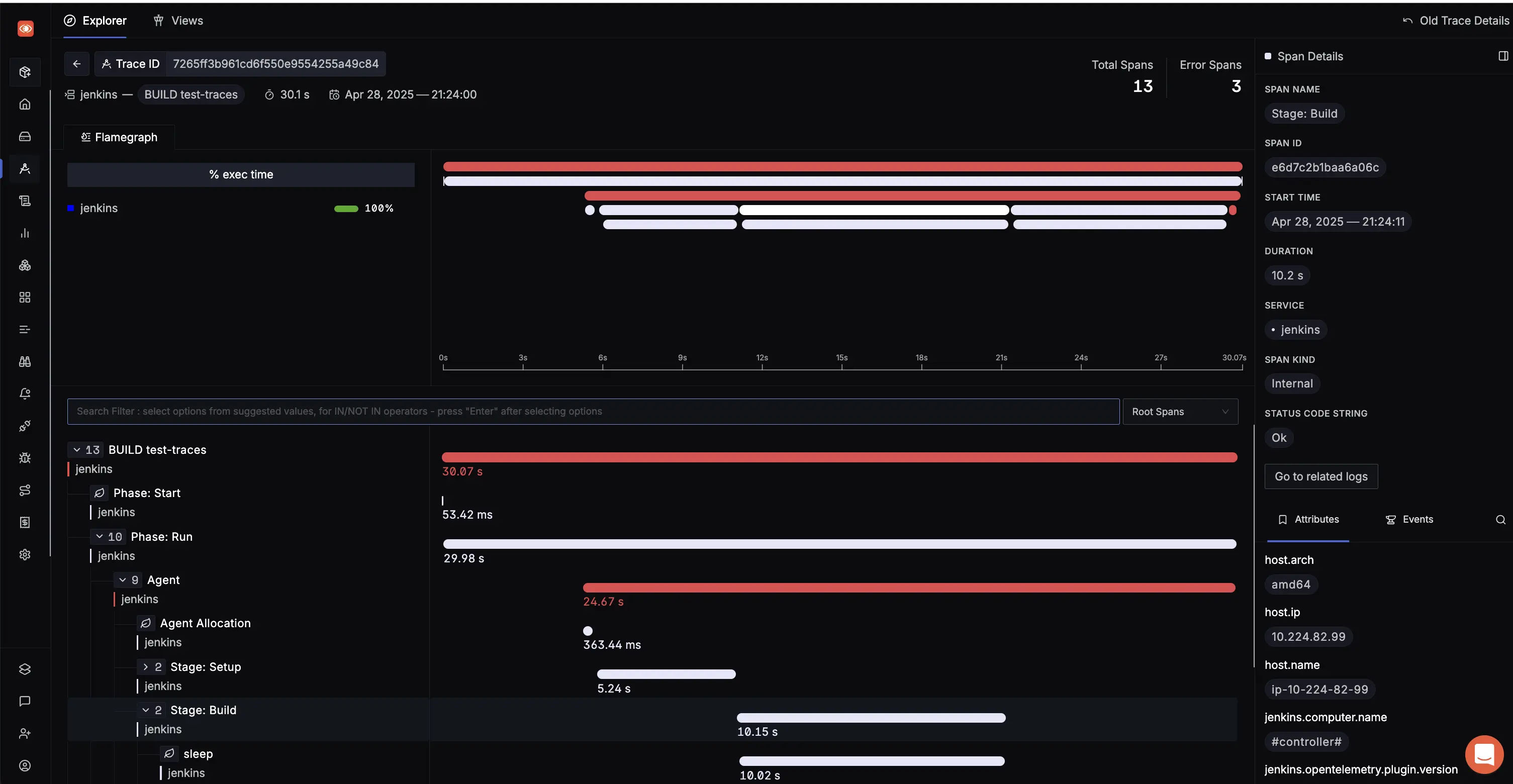Click Go to related logs button
This screenshot has height=784, width=1513.
pos(1321,477)
